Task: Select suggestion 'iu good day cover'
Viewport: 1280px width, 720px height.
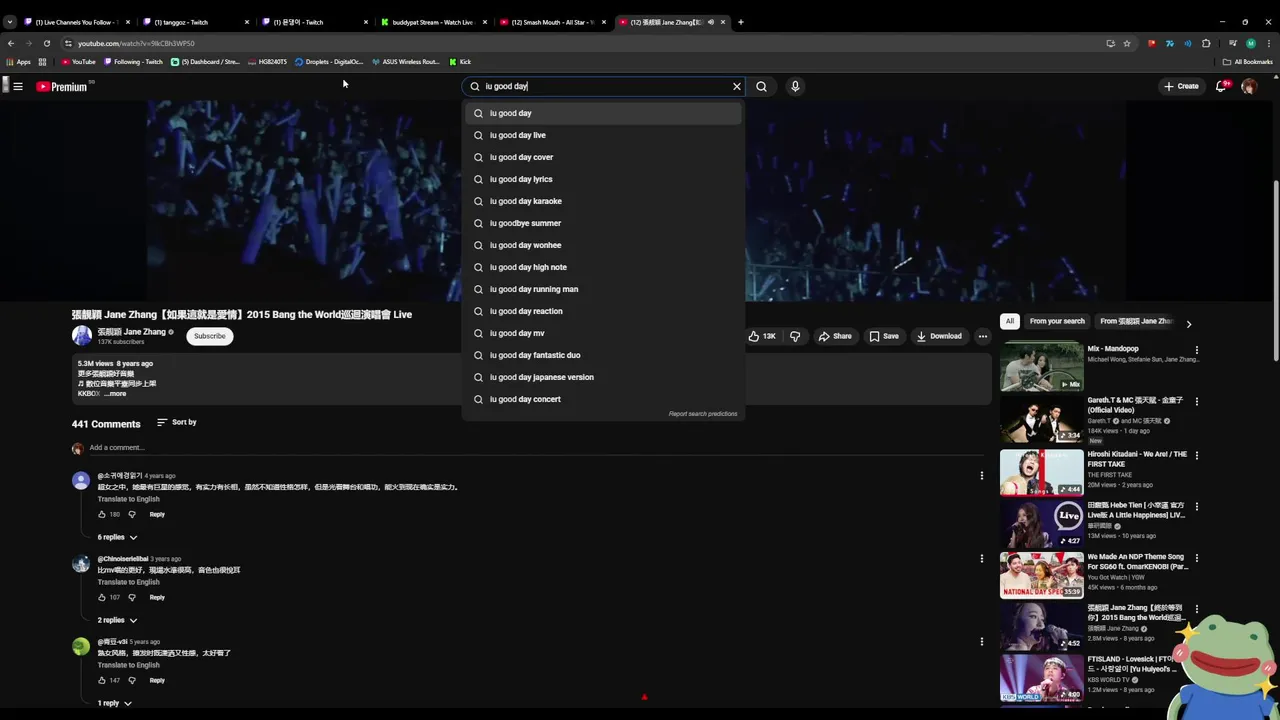Action: pos(603,157)
